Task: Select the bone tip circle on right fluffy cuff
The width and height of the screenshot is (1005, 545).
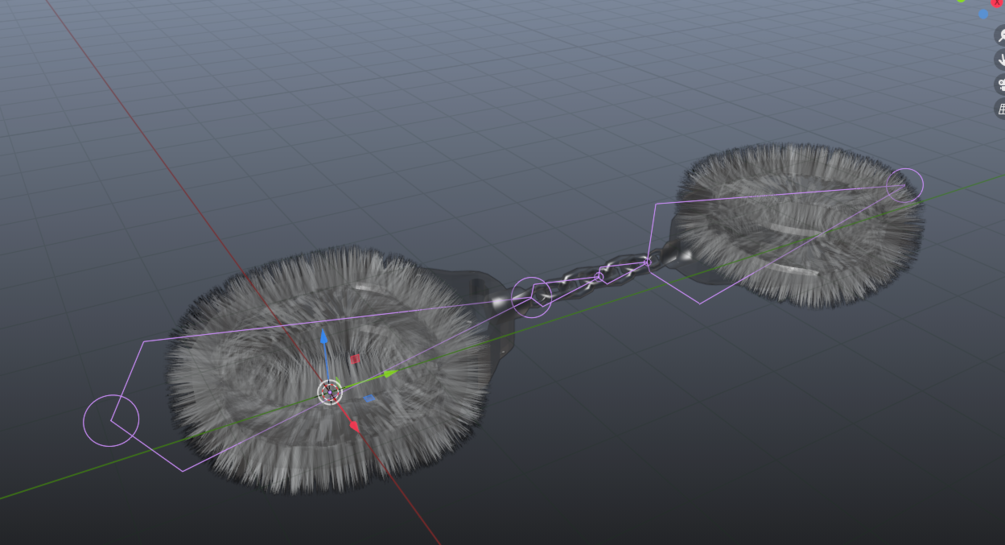Action: [x=904, y=185]
